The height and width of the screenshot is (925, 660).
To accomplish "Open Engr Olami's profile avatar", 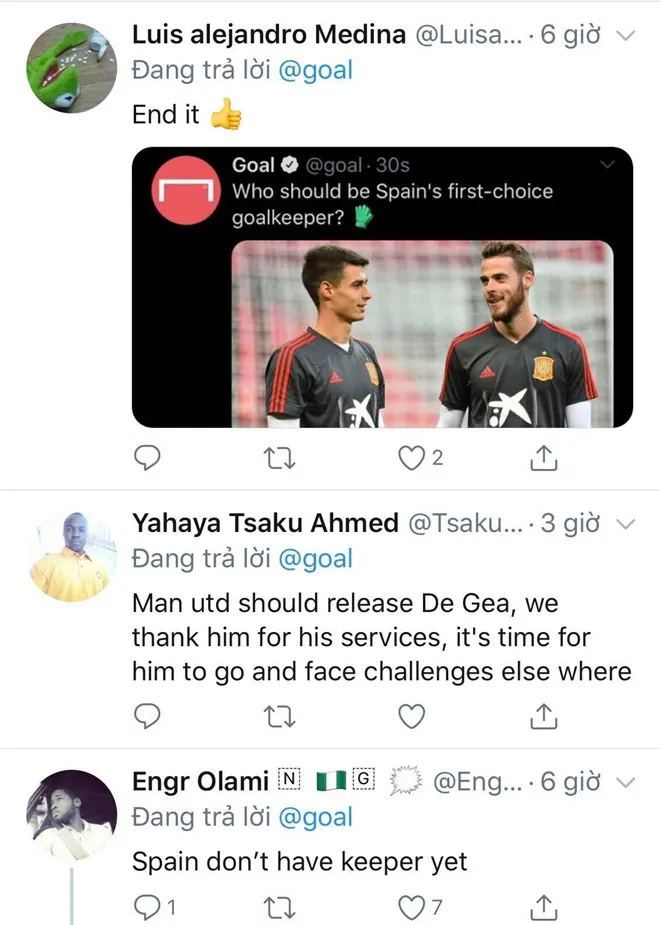I will 72,815.
